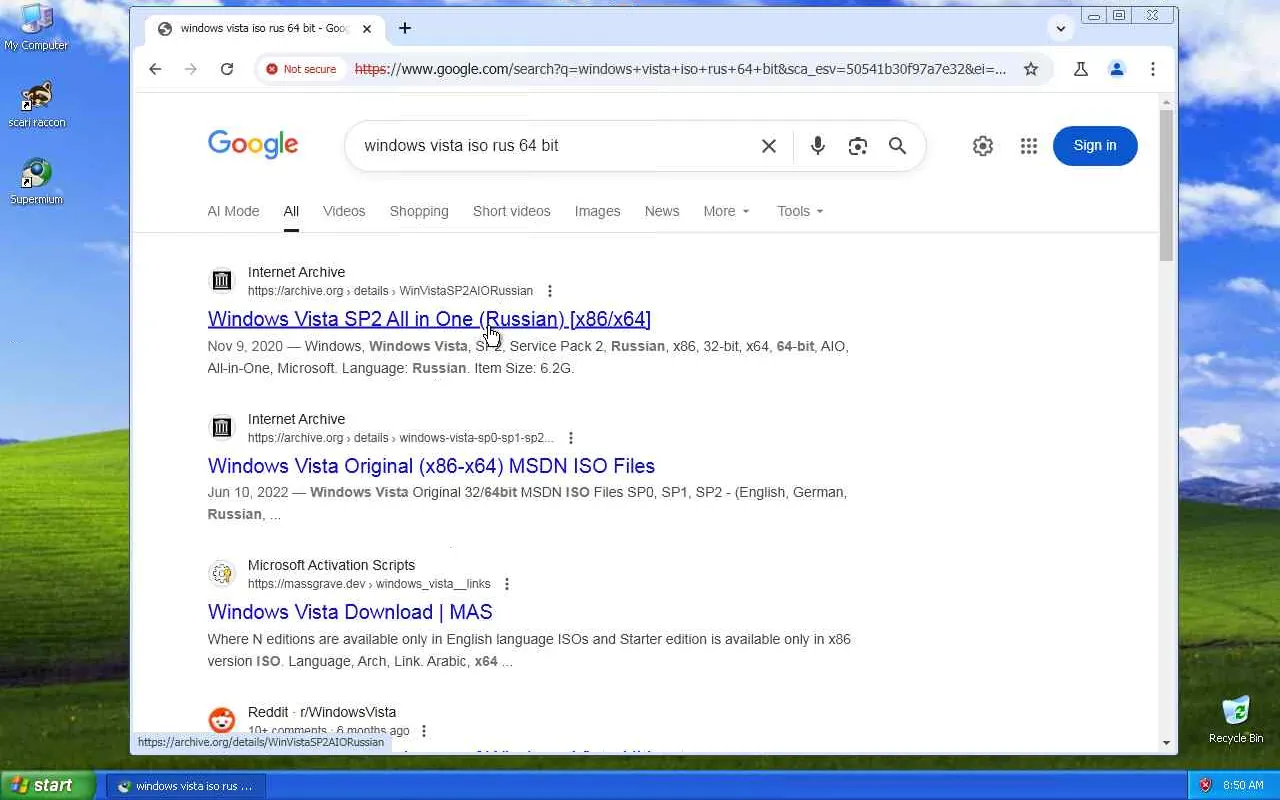
Task: Expand the More search filters dropdown
Action: click(726, 211)
